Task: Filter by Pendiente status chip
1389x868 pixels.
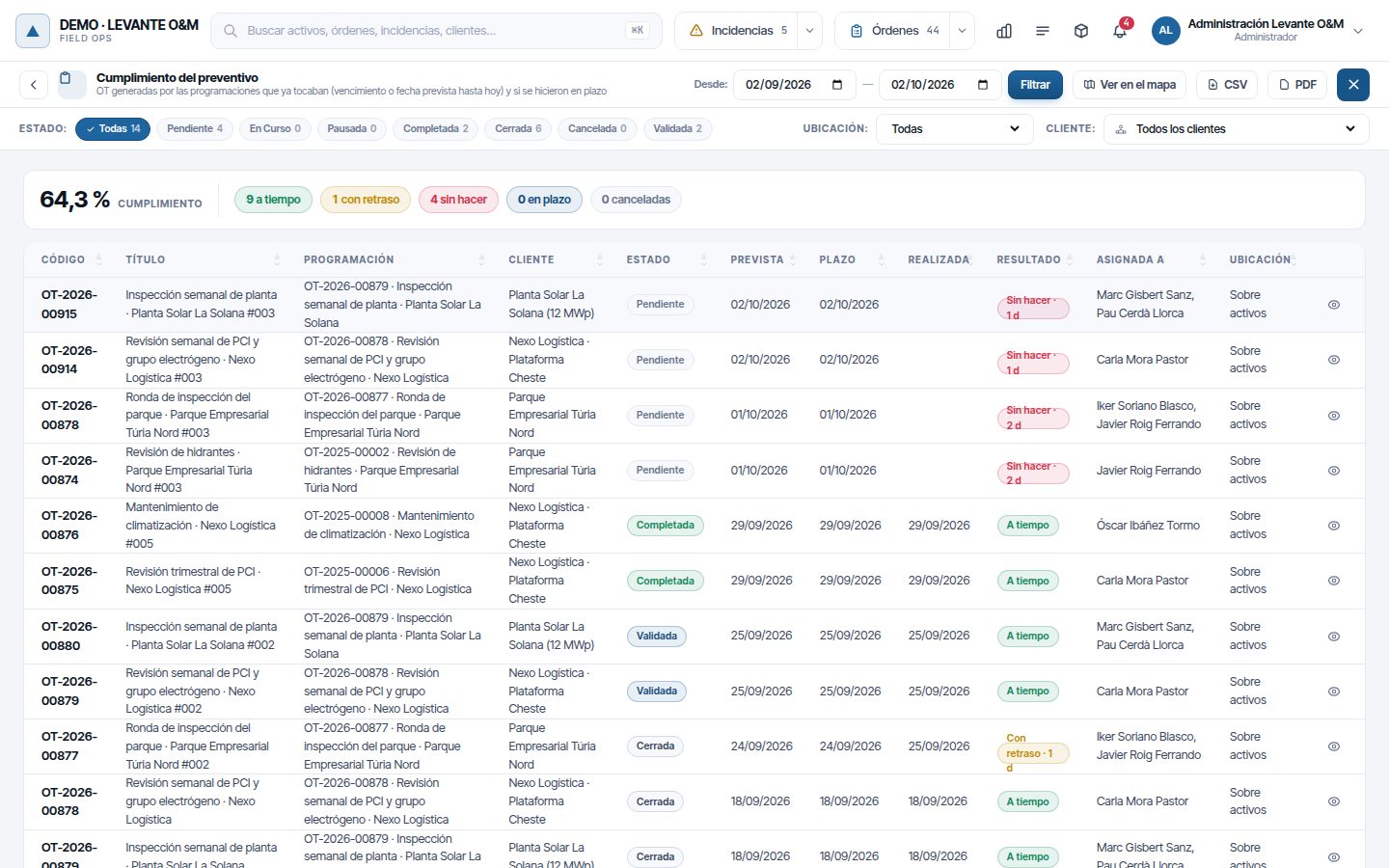Action: 195,128
